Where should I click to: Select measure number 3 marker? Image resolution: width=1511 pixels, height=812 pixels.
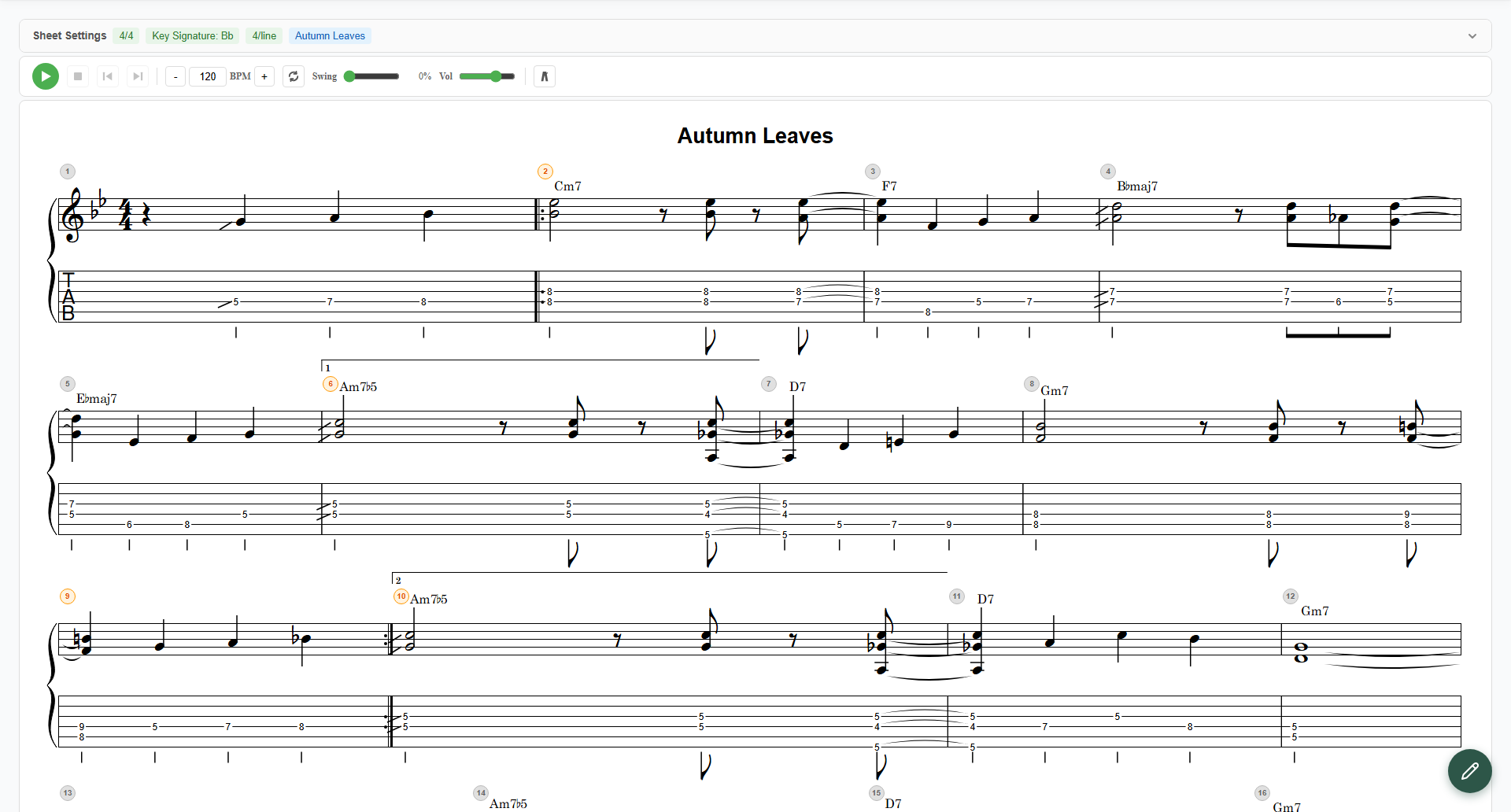tap(872, 172)
